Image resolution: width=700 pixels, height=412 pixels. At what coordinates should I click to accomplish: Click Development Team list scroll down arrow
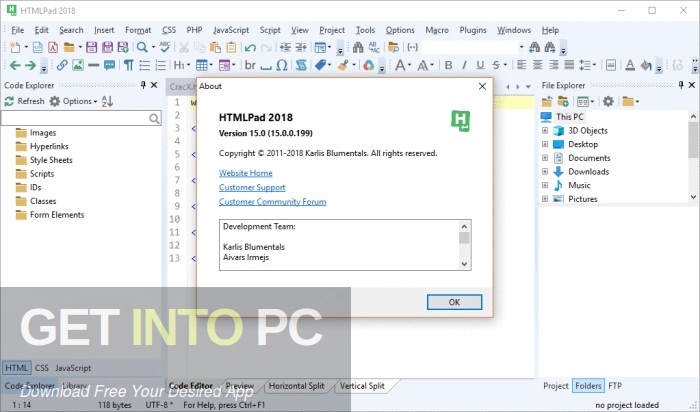(464, 264)
